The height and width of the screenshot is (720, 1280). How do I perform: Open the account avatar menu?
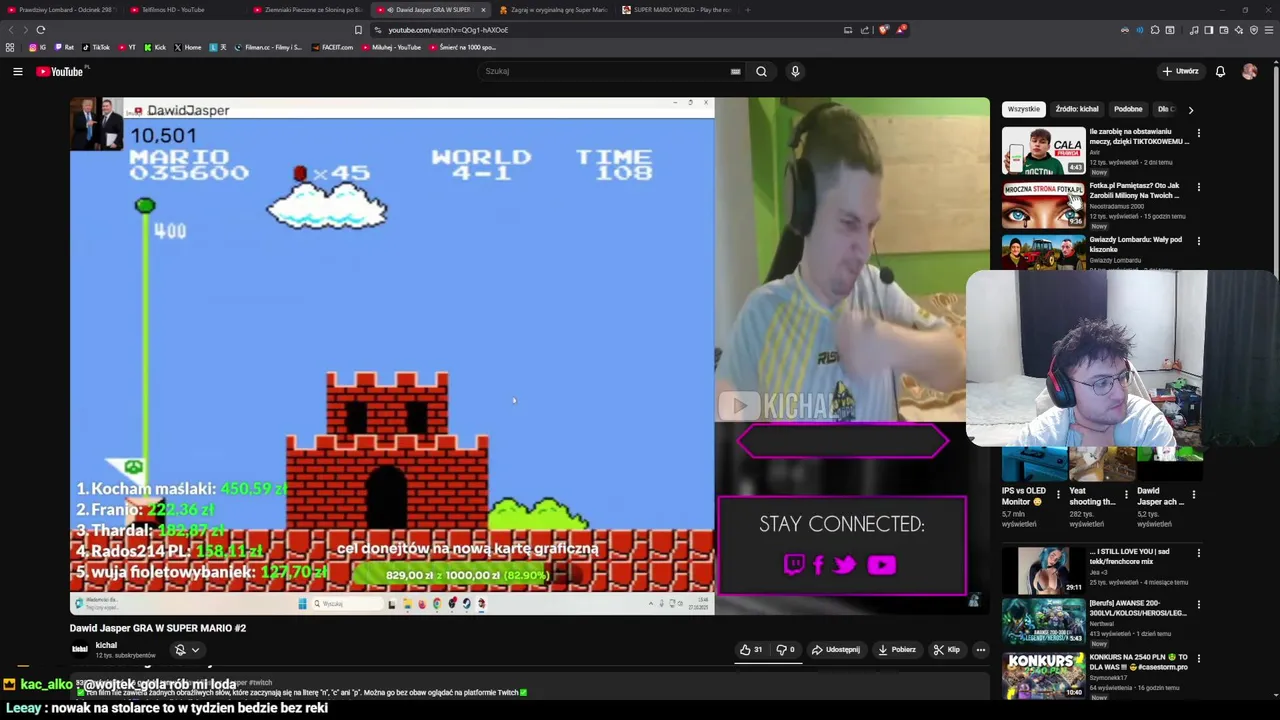point(1249,71)
